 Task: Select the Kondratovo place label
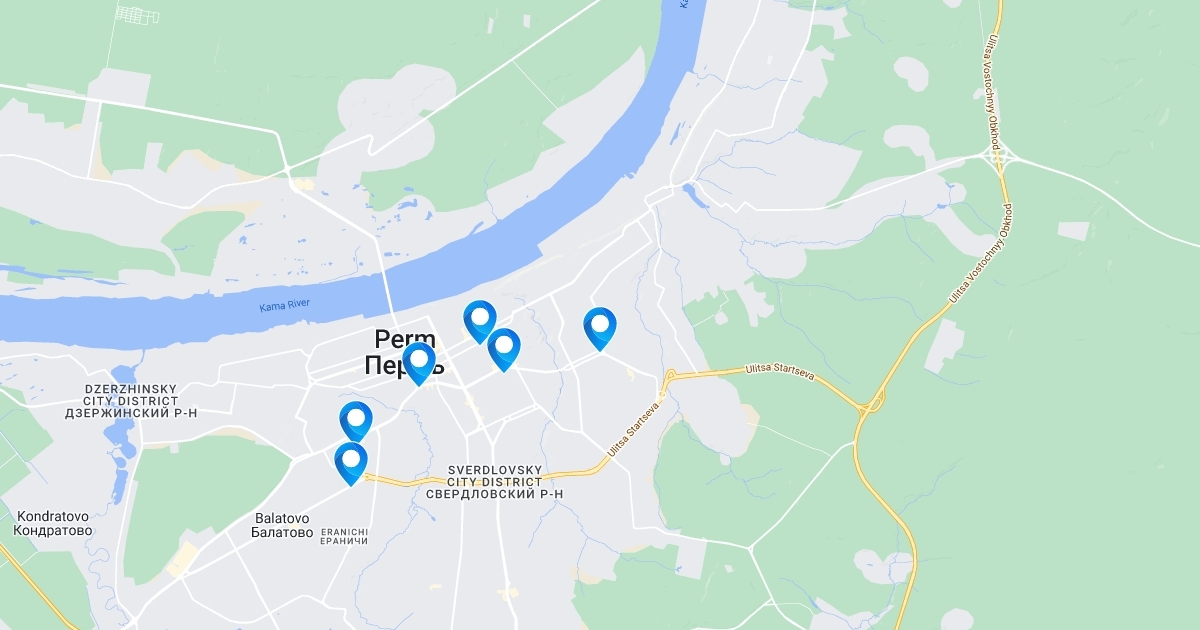[x=53, y=524]
